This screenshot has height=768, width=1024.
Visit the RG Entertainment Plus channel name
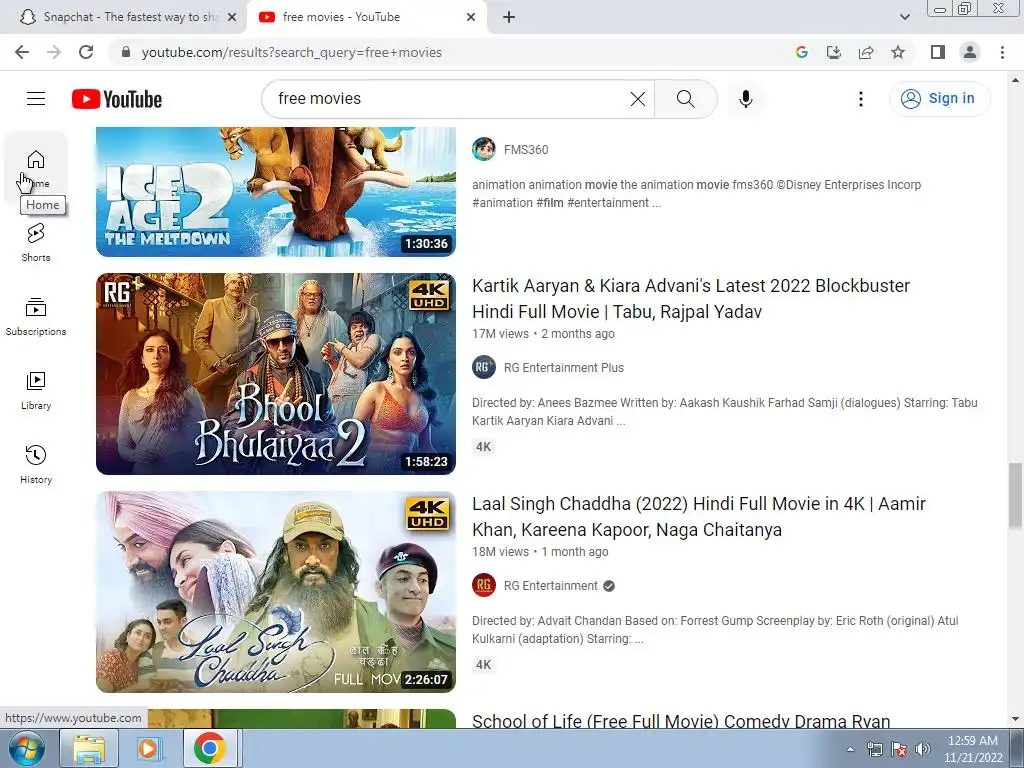pyautogui.click(x=564, y=368)
